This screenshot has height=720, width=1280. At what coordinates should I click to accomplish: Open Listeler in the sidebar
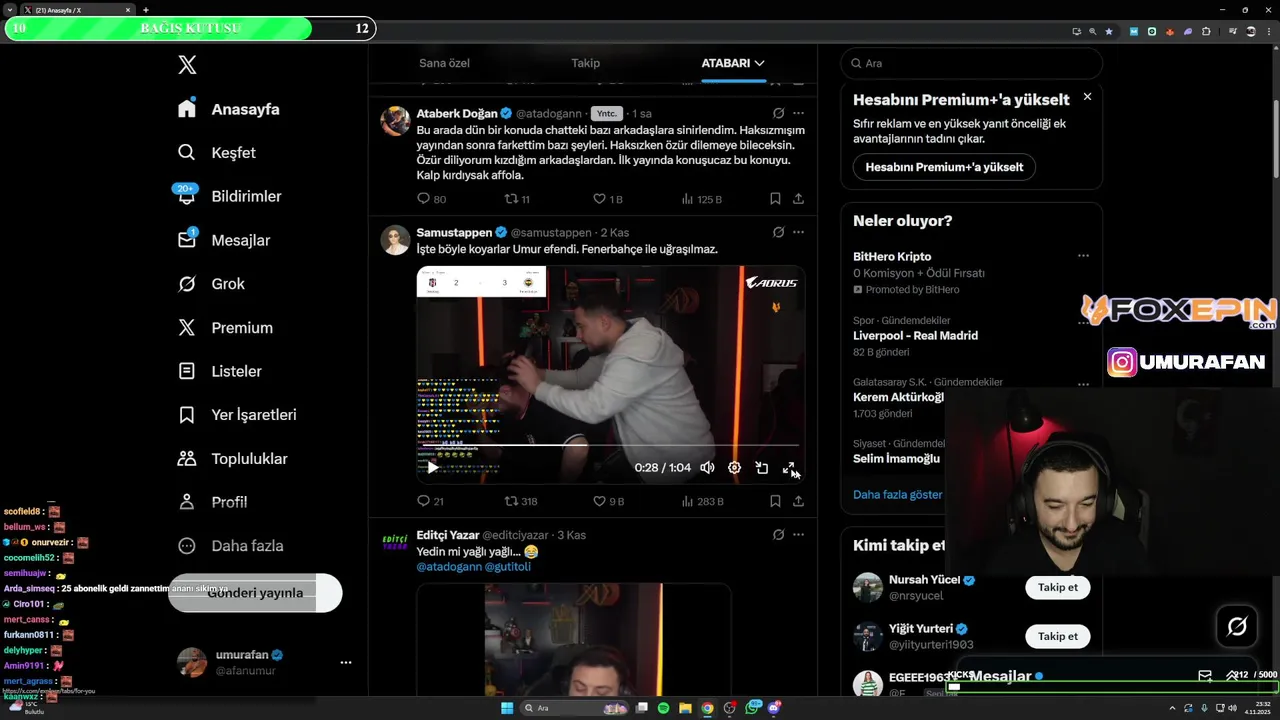(x=220, y=371)
